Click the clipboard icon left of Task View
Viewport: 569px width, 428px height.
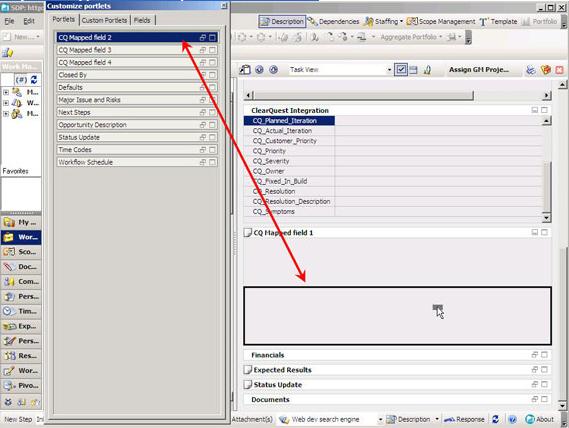[245, 69]
